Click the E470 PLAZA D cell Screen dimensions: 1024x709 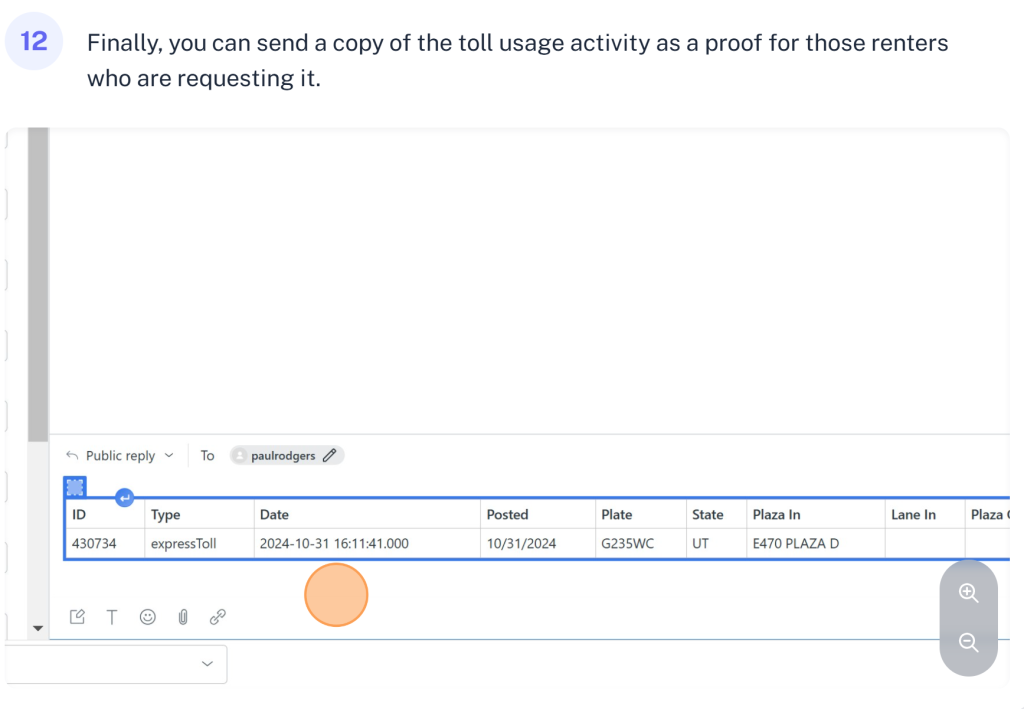pos(795,543)
